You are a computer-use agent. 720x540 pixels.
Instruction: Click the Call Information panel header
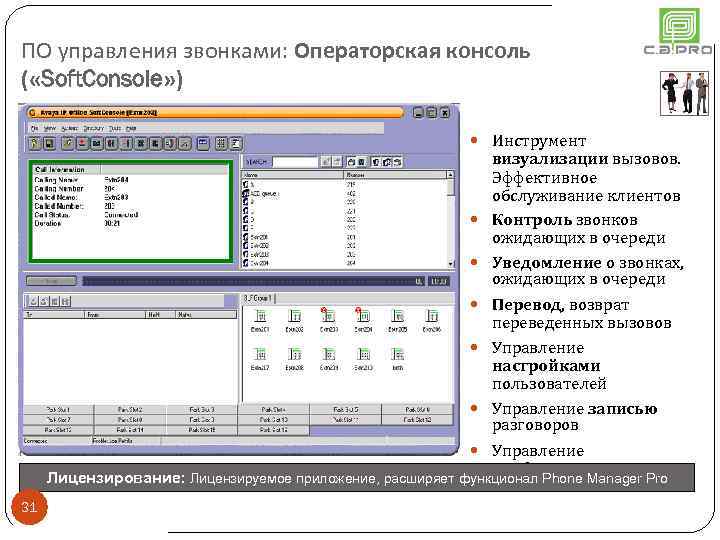tap(130, 169)
